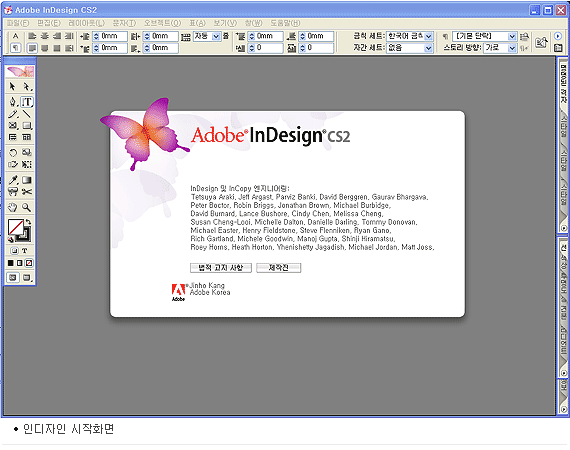The width and height of the screenshot is (570, 450).
Task: Select the Rectangle tool
Action: 27,126
